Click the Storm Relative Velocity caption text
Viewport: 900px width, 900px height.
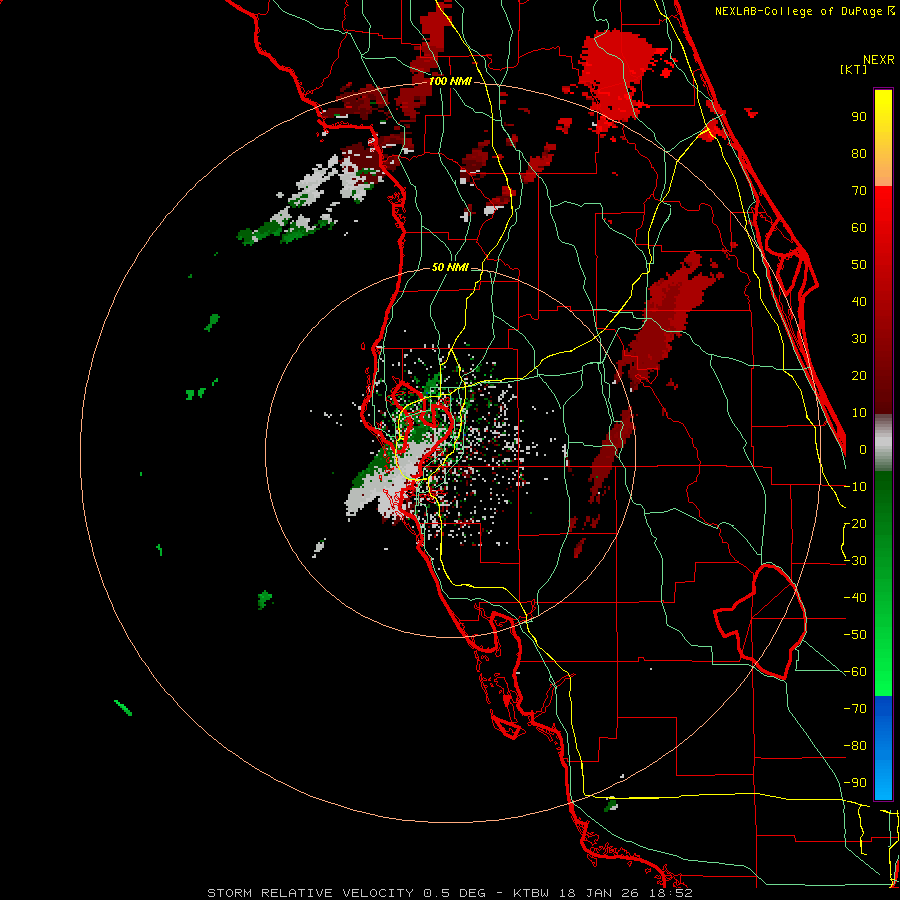(x=449, y=893)
